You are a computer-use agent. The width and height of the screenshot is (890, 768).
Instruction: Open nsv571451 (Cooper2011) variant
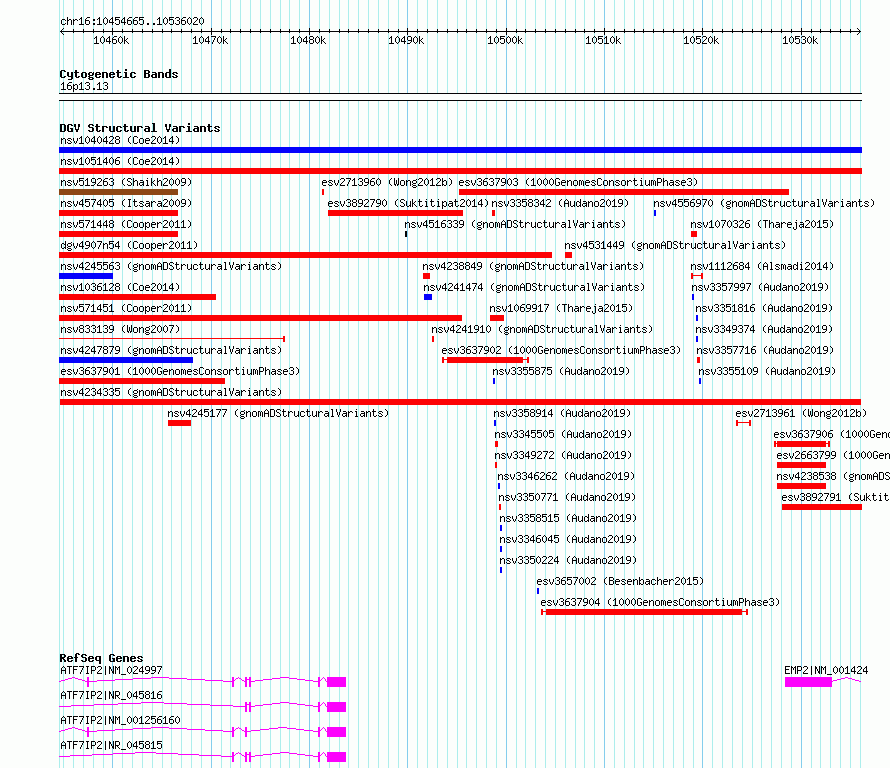click(x=126, y=308)
